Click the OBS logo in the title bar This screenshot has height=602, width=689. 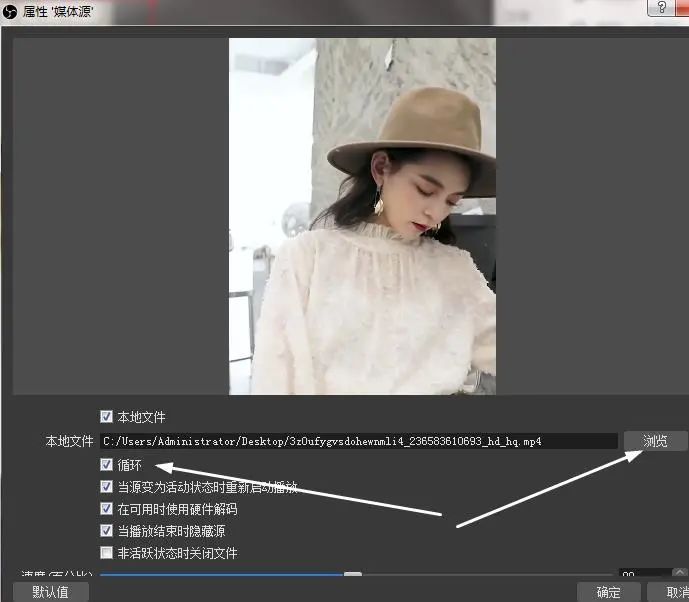pos(10,10)
